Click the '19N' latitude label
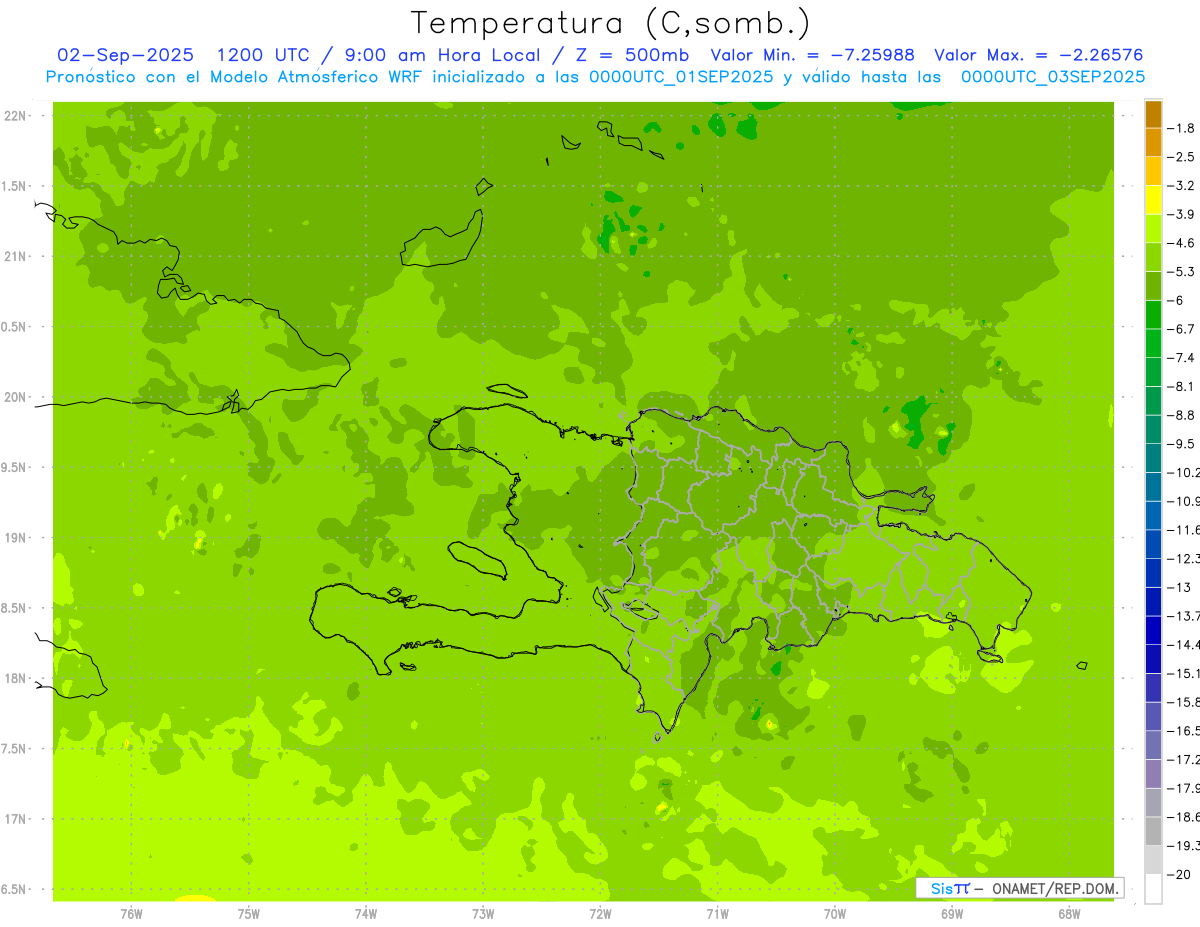 [16, 538]
